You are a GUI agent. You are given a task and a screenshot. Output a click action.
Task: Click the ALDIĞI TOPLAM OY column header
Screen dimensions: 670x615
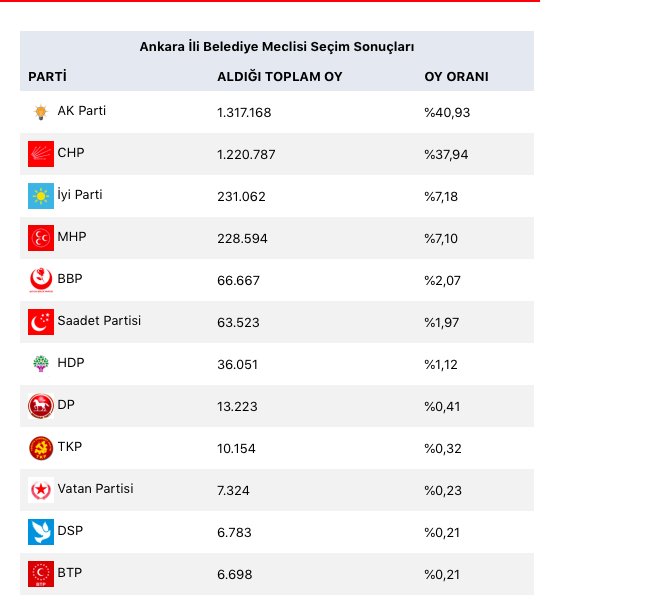pyautogui.click(x=280, y=77)
